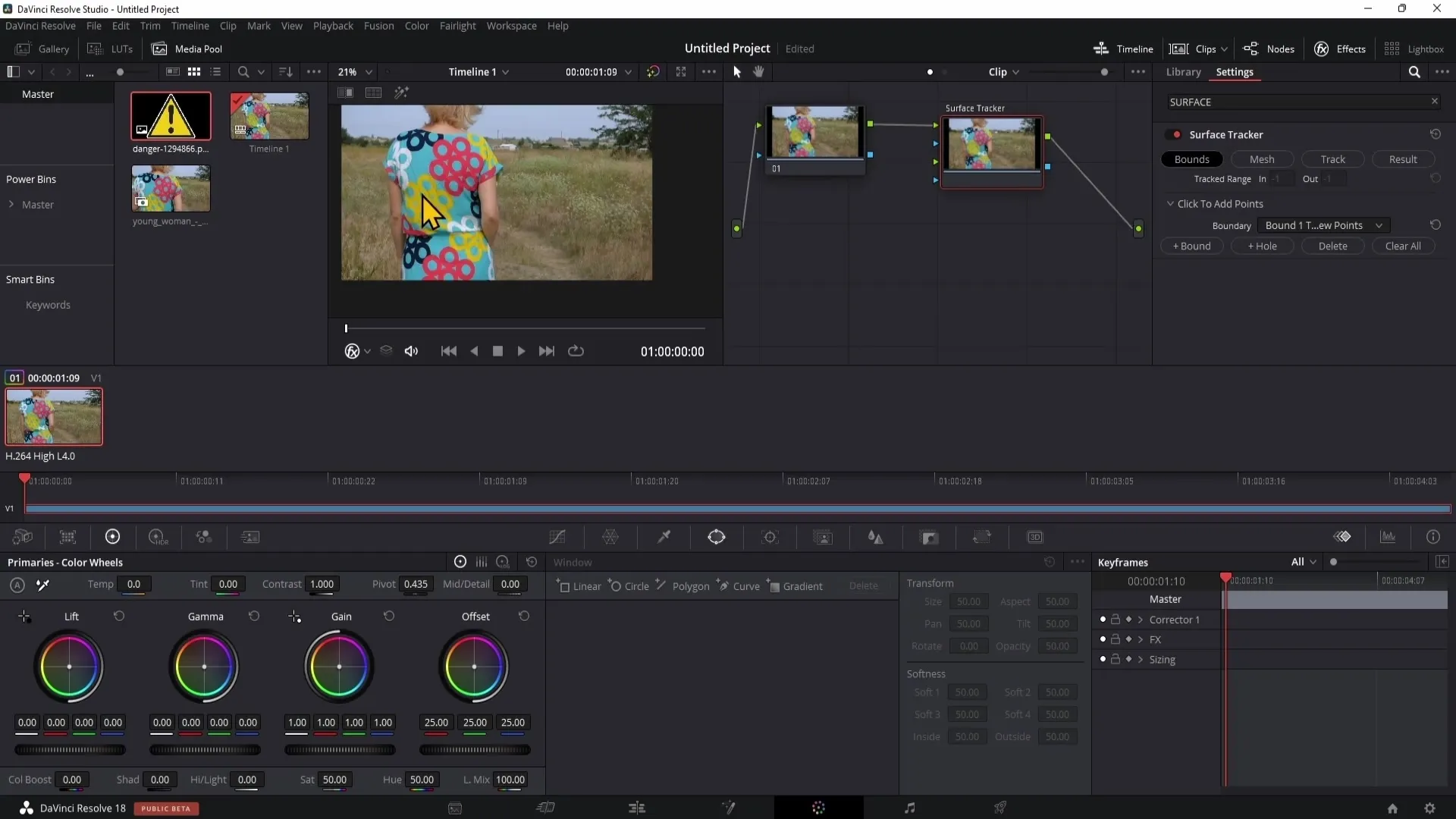The height and width of the screenshot is (819, 1456).
Task: Click the Fairlight menu item
Action: (x=457, y=25)
